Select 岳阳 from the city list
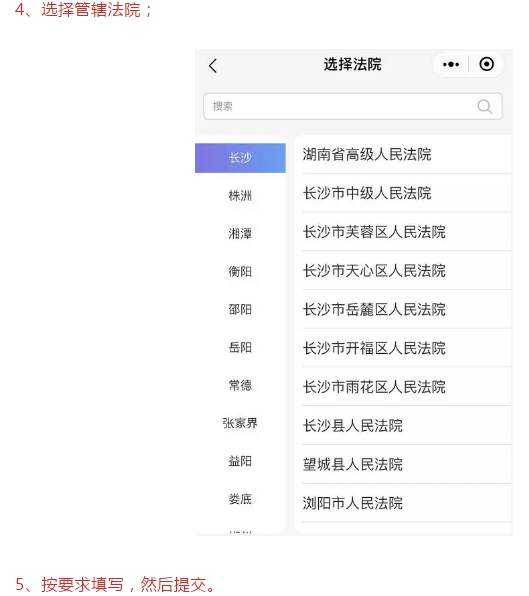The image size is (529, 596). (x=240, y=347)
